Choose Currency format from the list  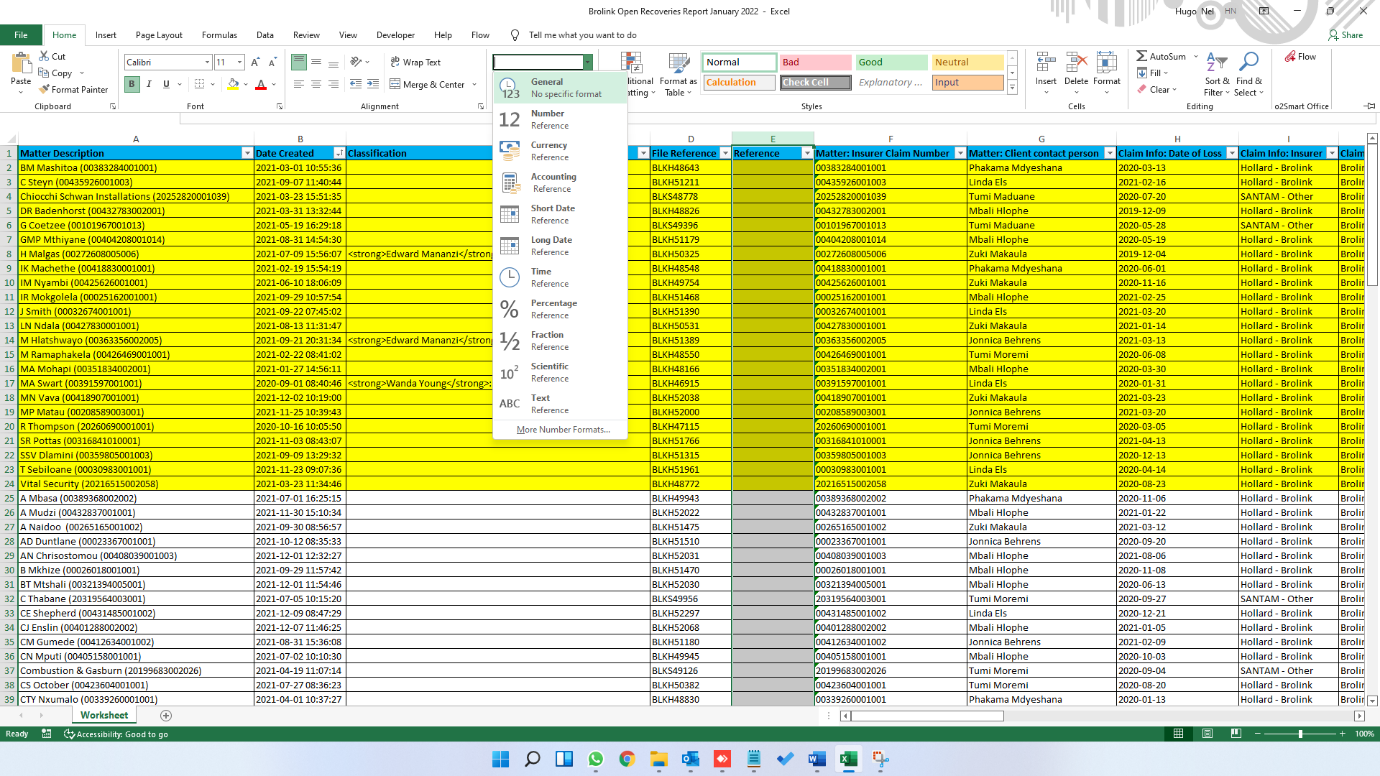(560, 151)
